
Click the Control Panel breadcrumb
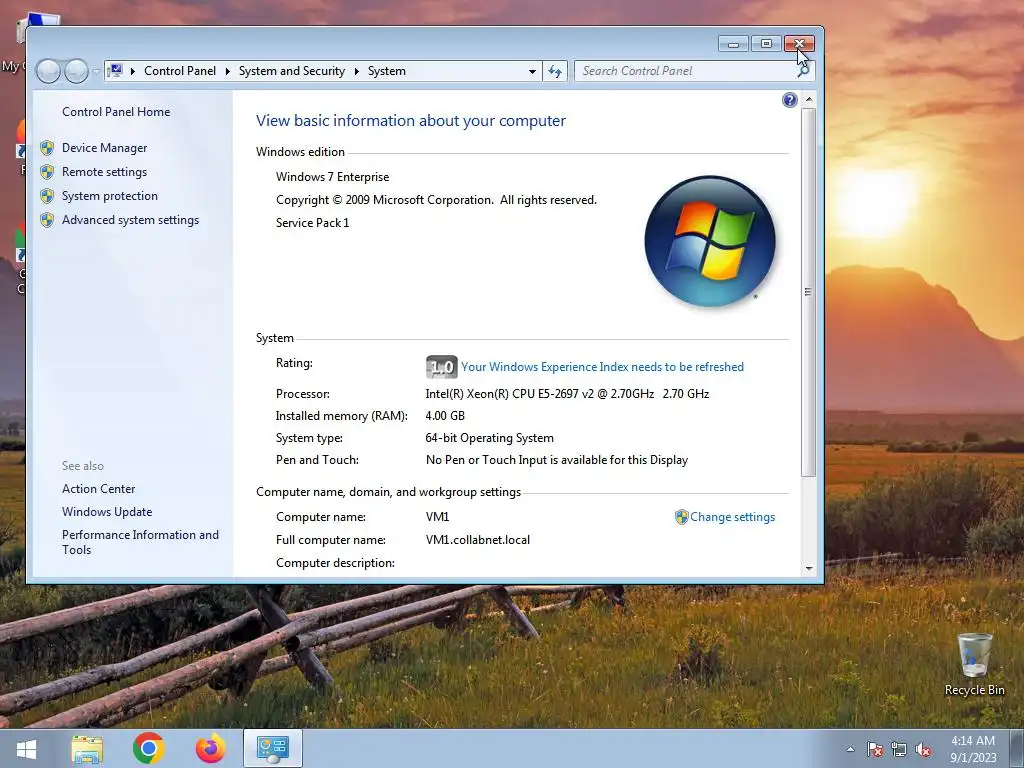180,71
